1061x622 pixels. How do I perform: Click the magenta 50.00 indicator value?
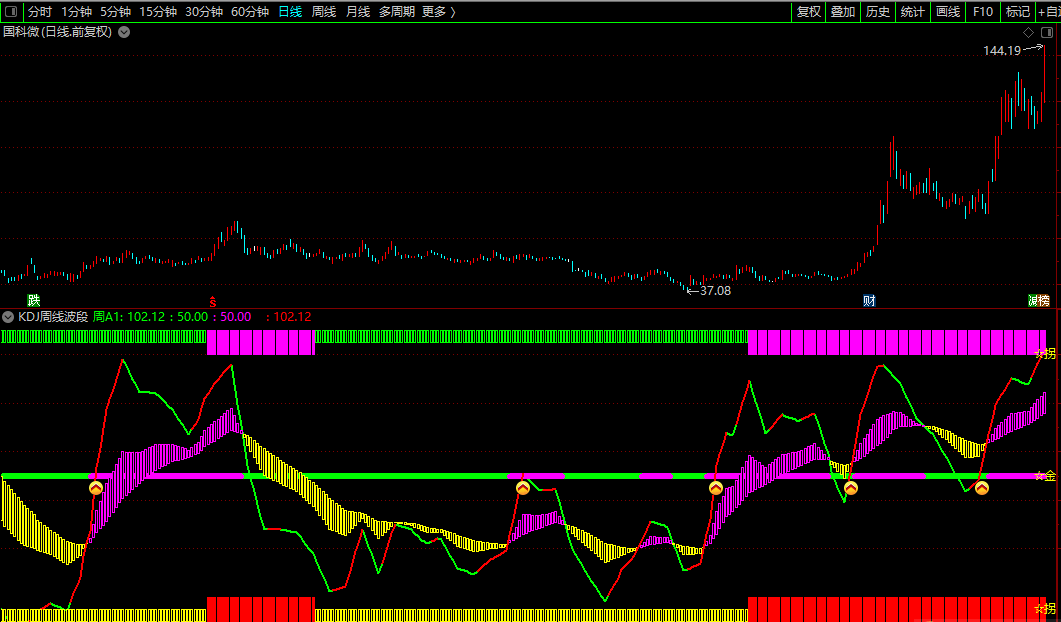pos(235,317)
